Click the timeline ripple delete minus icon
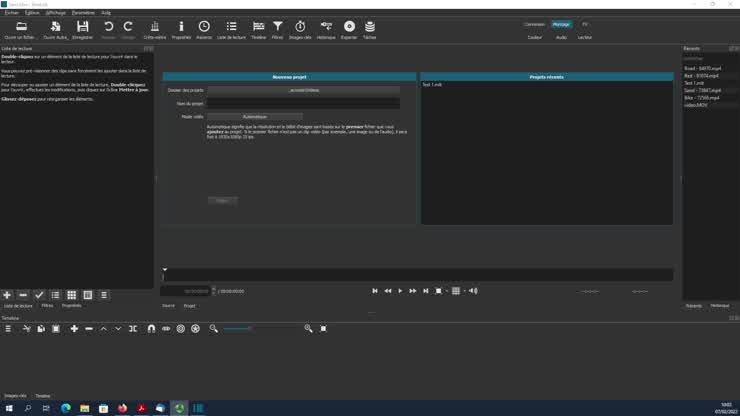Viewport: 740px width, 416px height. click(89, 328)
